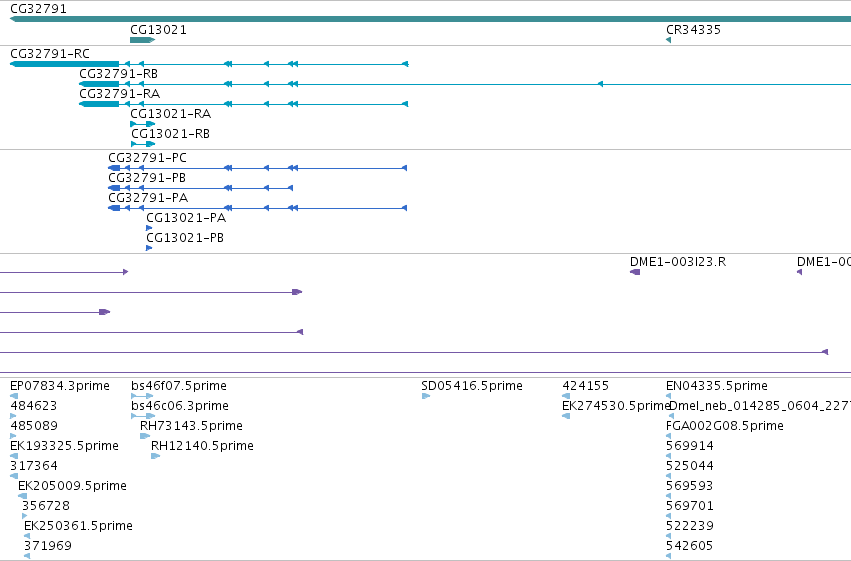Image resolution: width=851 pixels, height=561 pixels.
Task: Select the CG13021 gene arrow glyph
Action: 143,40
